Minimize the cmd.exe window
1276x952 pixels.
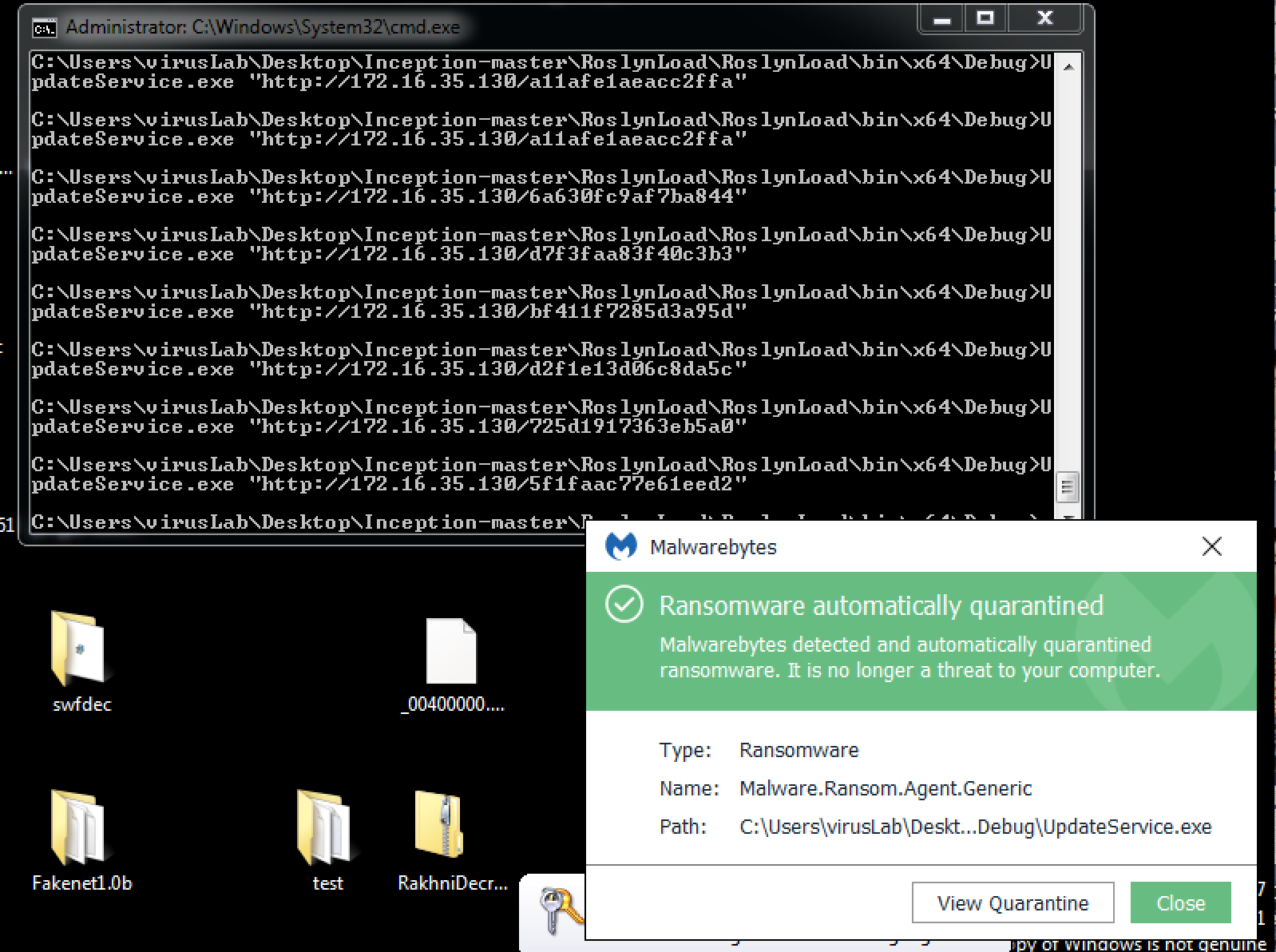[942, 19]
